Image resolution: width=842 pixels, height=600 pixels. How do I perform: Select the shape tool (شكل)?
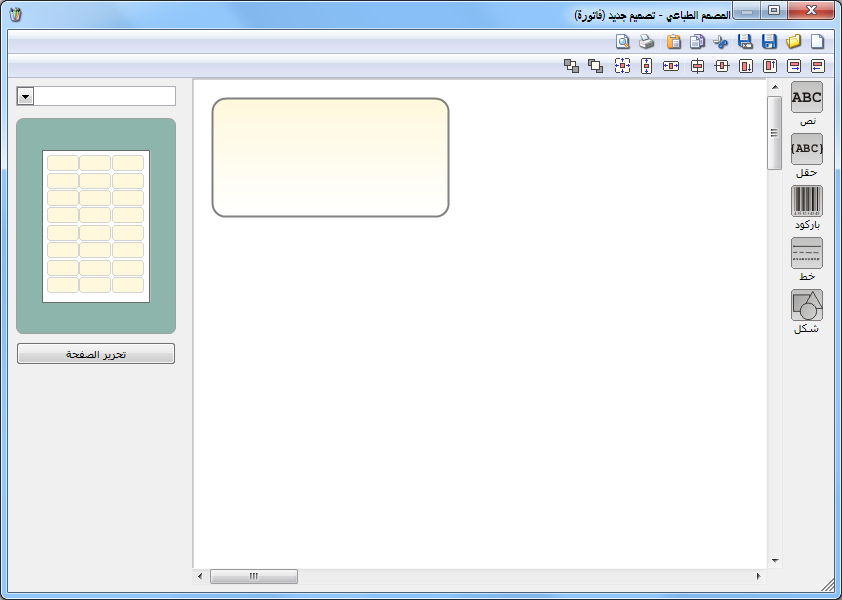807,305
